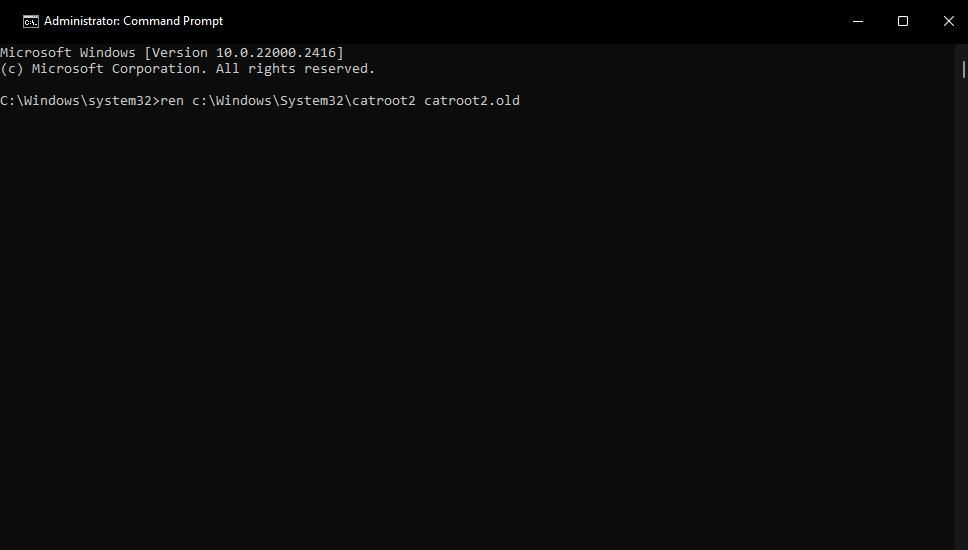Place cursor at end of the ren command
Screen dimensions: 968x550
[521, 101]
